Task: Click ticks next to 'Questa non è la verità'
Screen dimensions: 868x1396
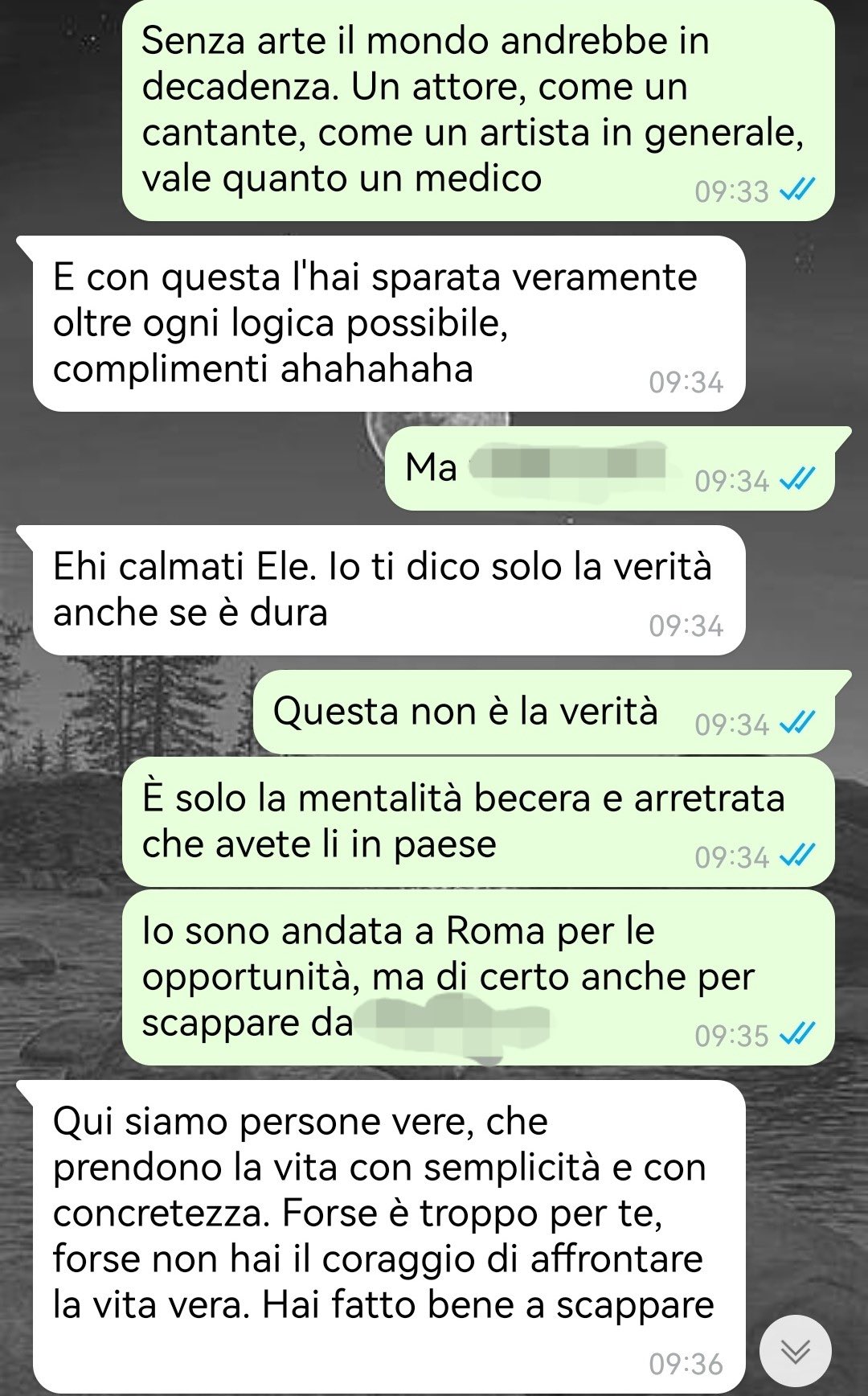Action: 797,723
